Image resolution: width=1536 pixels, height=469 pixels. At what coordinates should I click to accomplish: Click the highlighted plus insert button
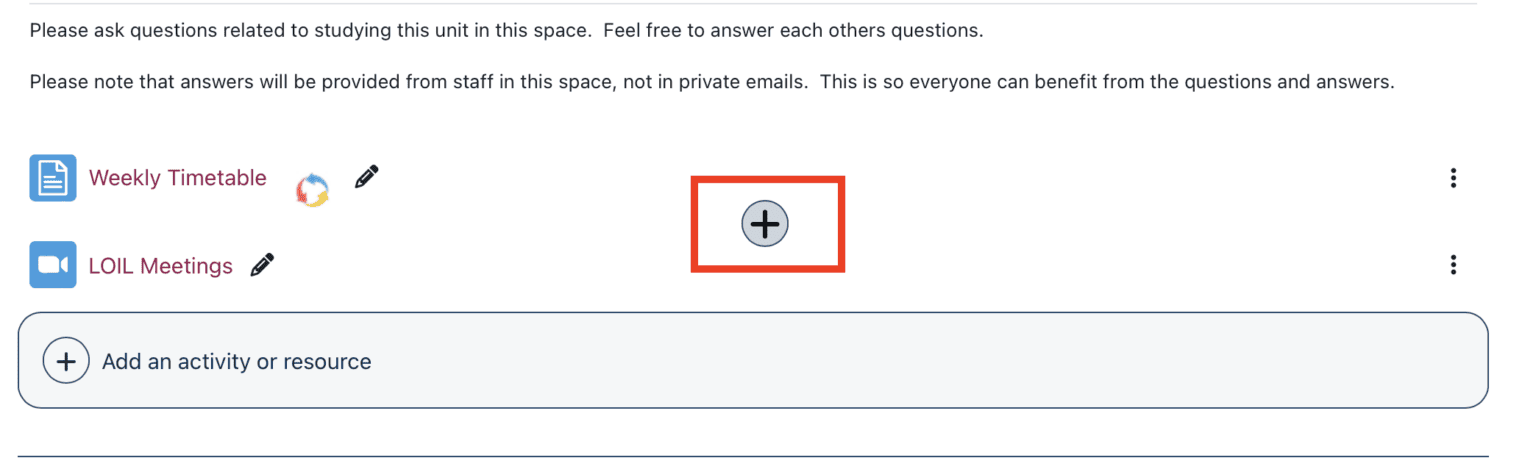pyautogui.click(x=765, y=224)
